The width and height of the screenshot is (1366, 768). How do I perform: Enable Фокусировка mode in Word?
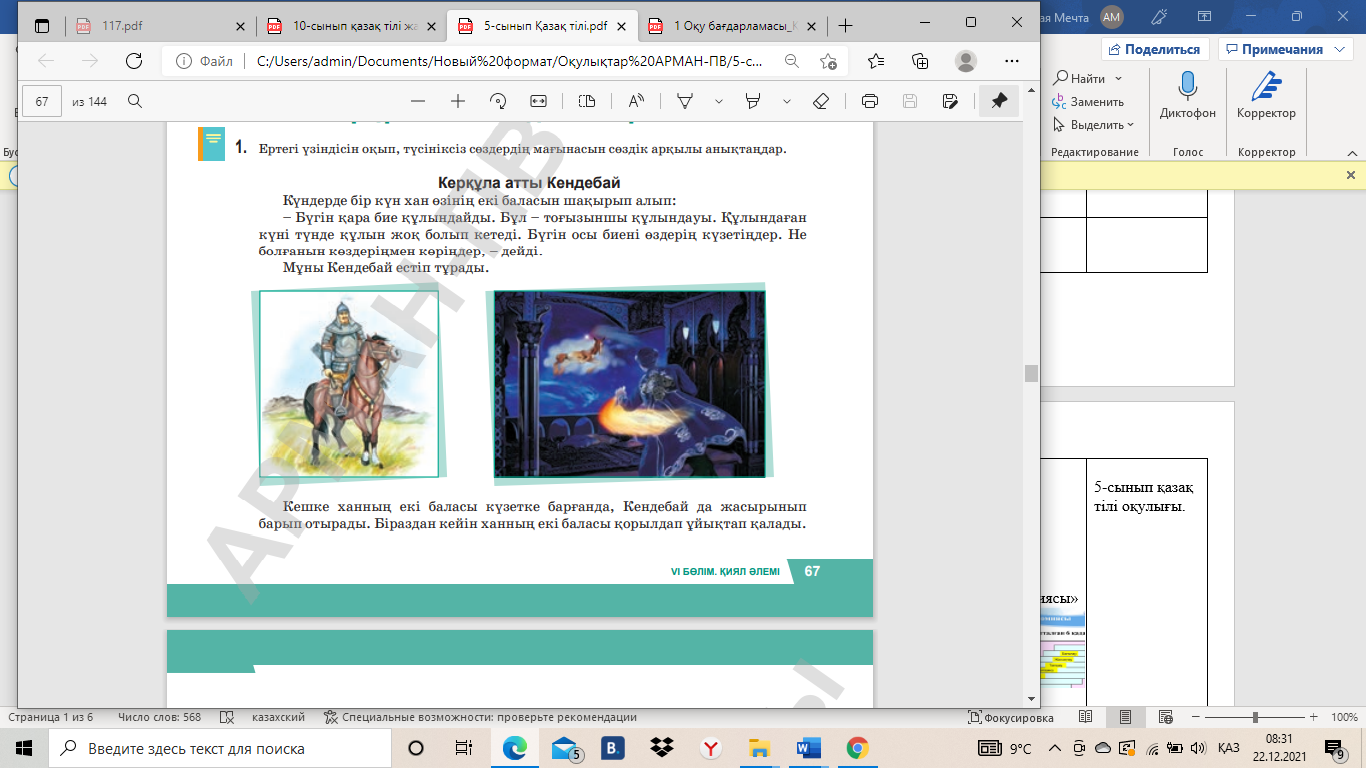(1011, 717)
